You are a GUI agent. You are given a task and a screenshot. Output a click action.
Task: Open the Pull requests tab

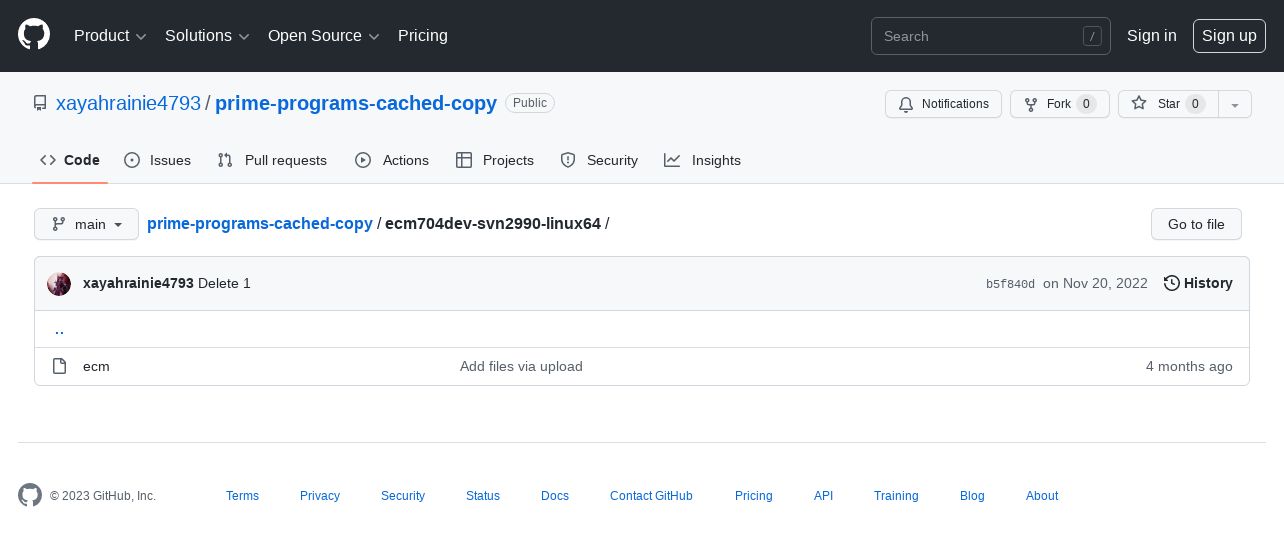(x=272, y=160)
